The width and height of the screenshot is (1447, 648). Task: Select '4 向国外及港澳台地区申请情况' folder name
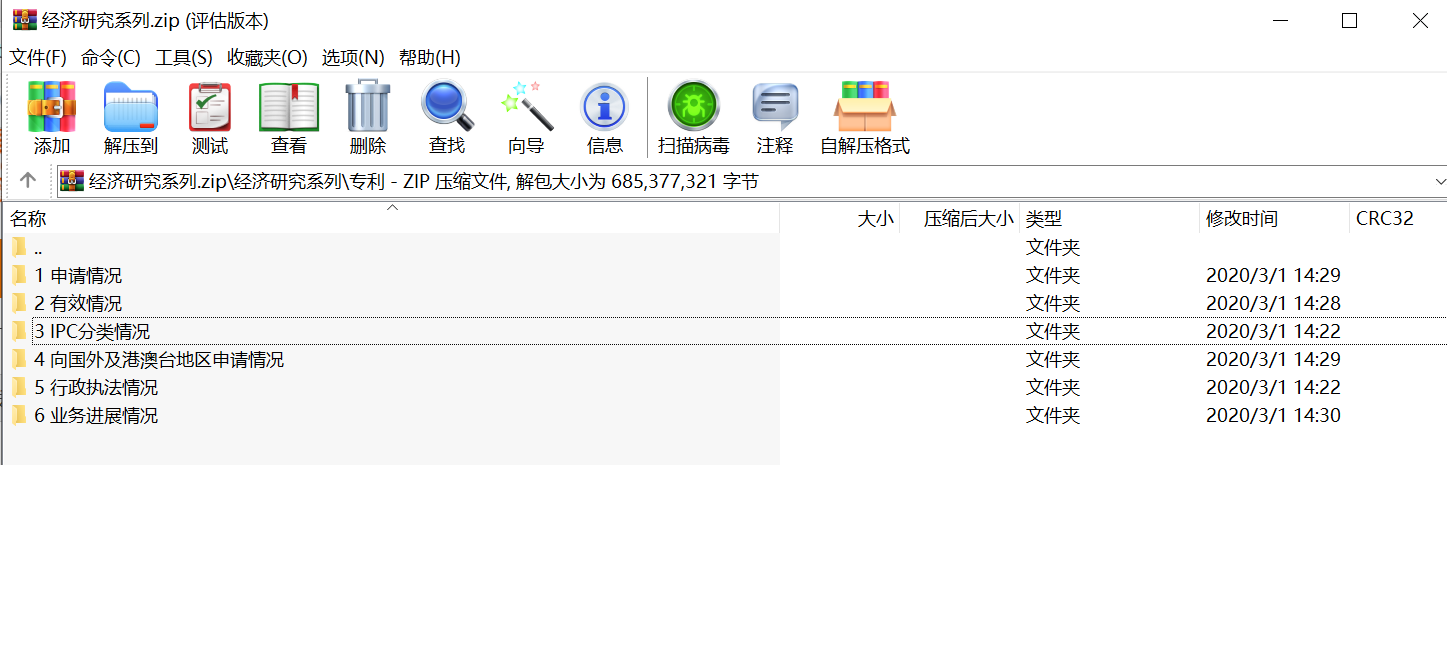[159, 359]
